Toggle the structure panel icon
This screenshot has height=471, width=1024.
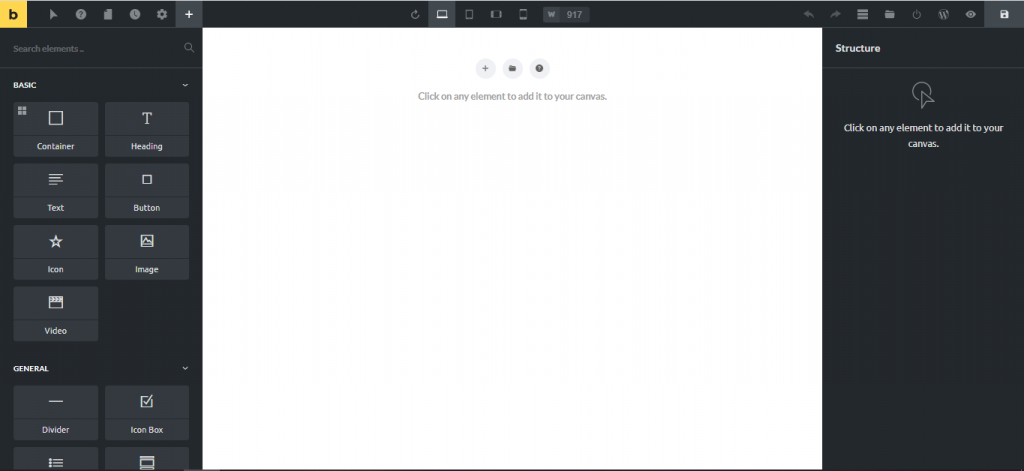[863, 14]
